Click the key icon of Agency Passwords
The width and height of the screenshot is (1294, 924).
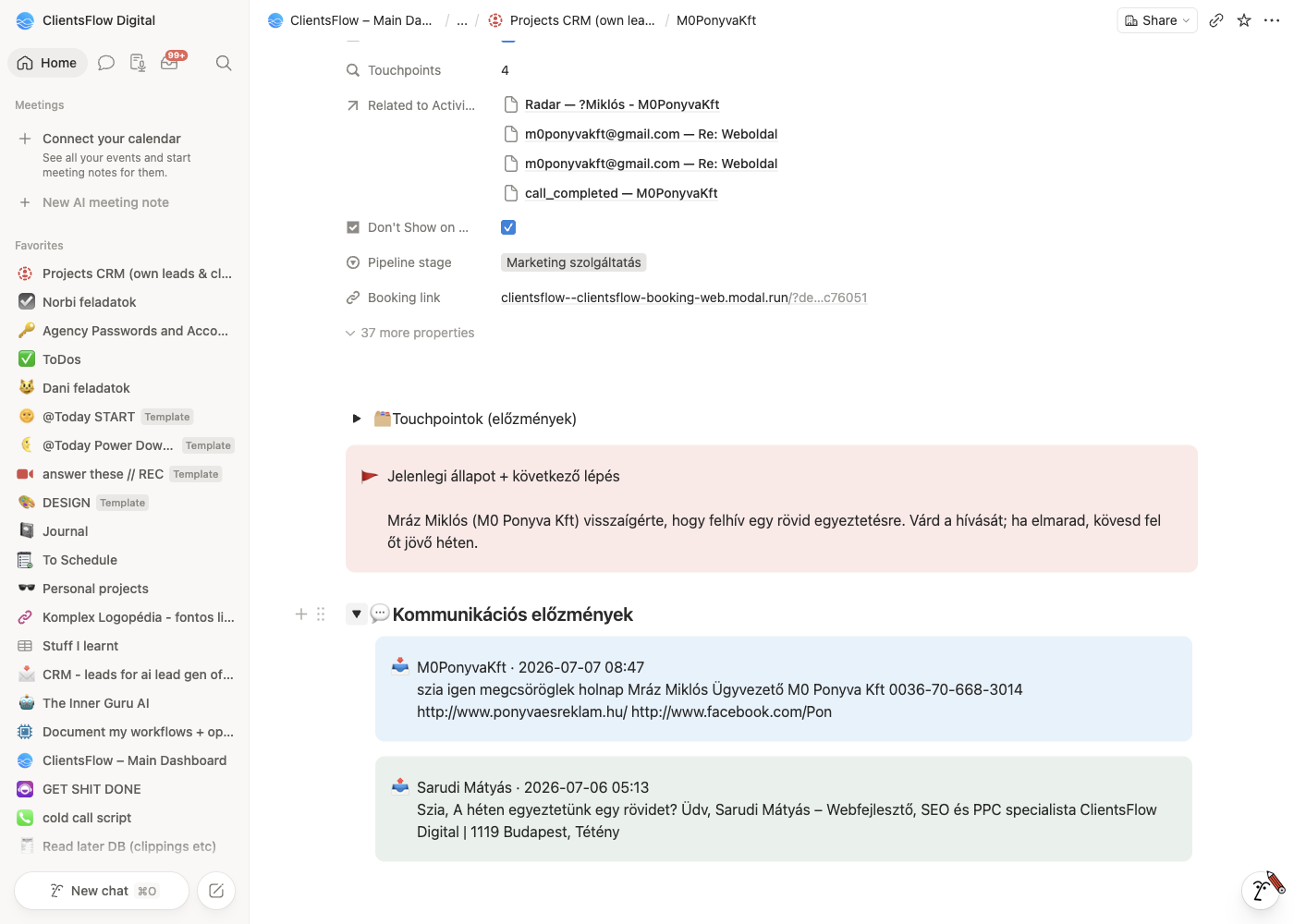point(27,330)
